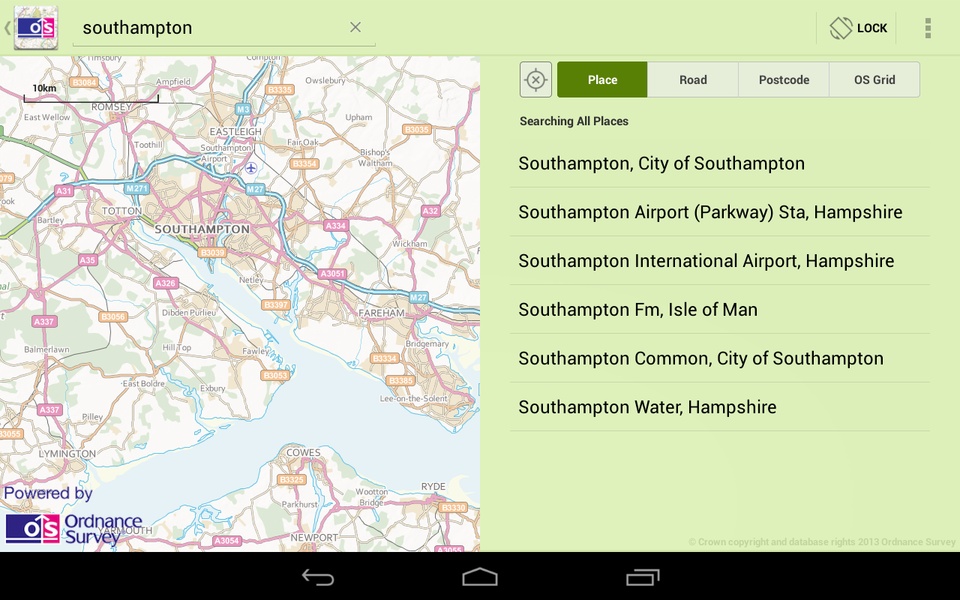The image size is (960, 600).
Task: Tap the A3051 road badge on the map
Action: pyautogui.click(x=332, y=274)
